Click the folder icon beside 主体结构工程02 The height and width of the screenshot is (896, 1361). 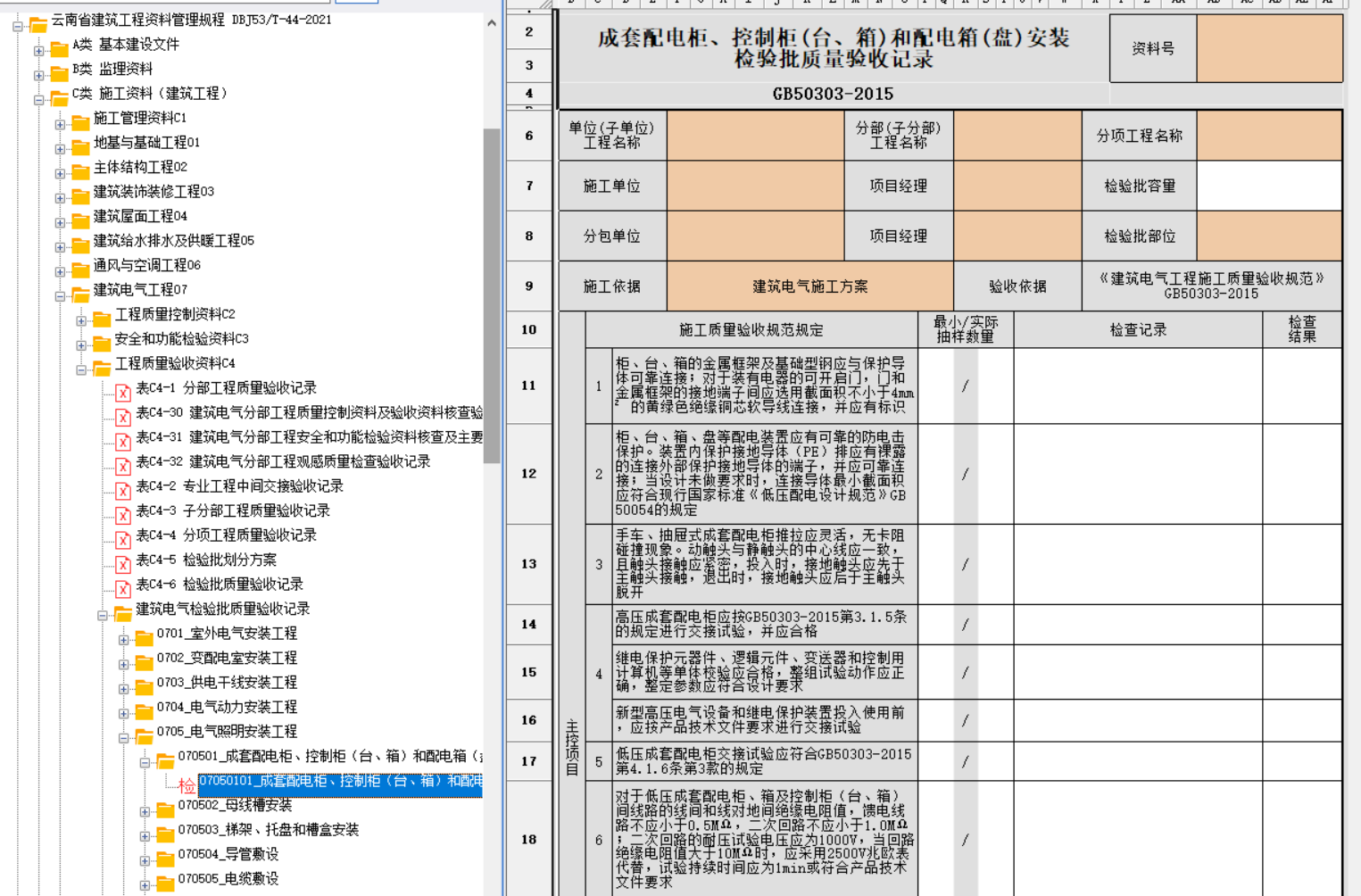[81, 170]
